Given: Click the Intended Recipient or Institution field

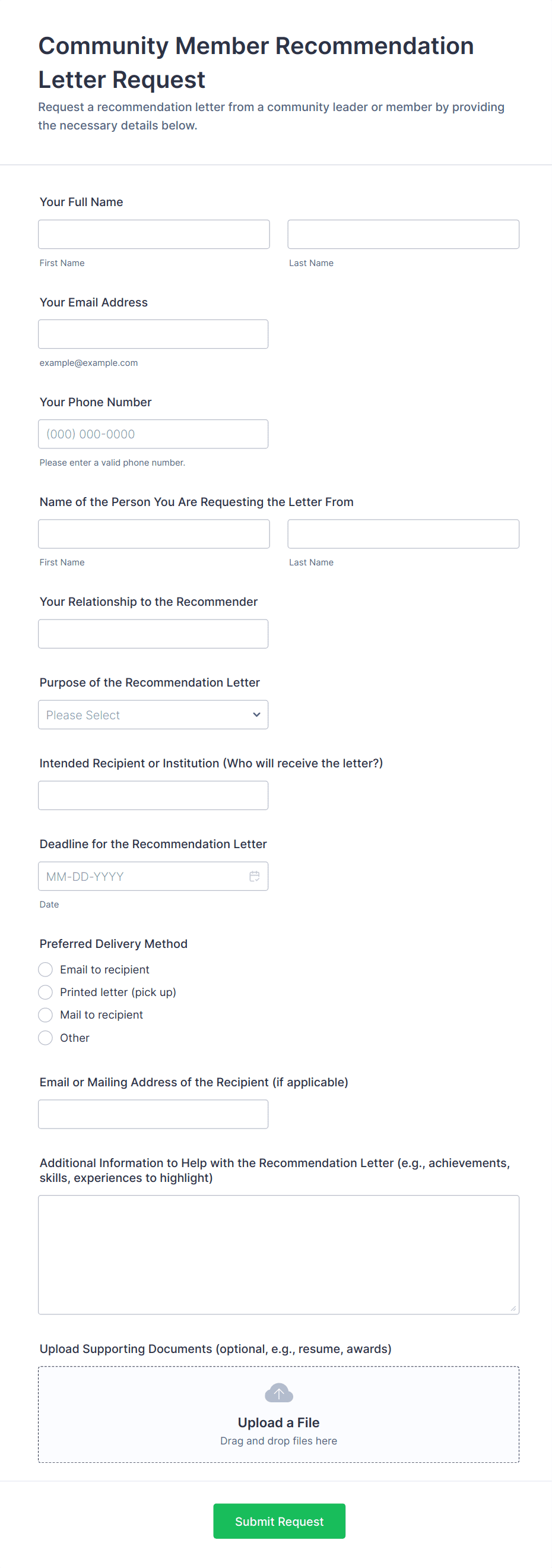Looking at the screenshot, I should (x=153, y=795).
